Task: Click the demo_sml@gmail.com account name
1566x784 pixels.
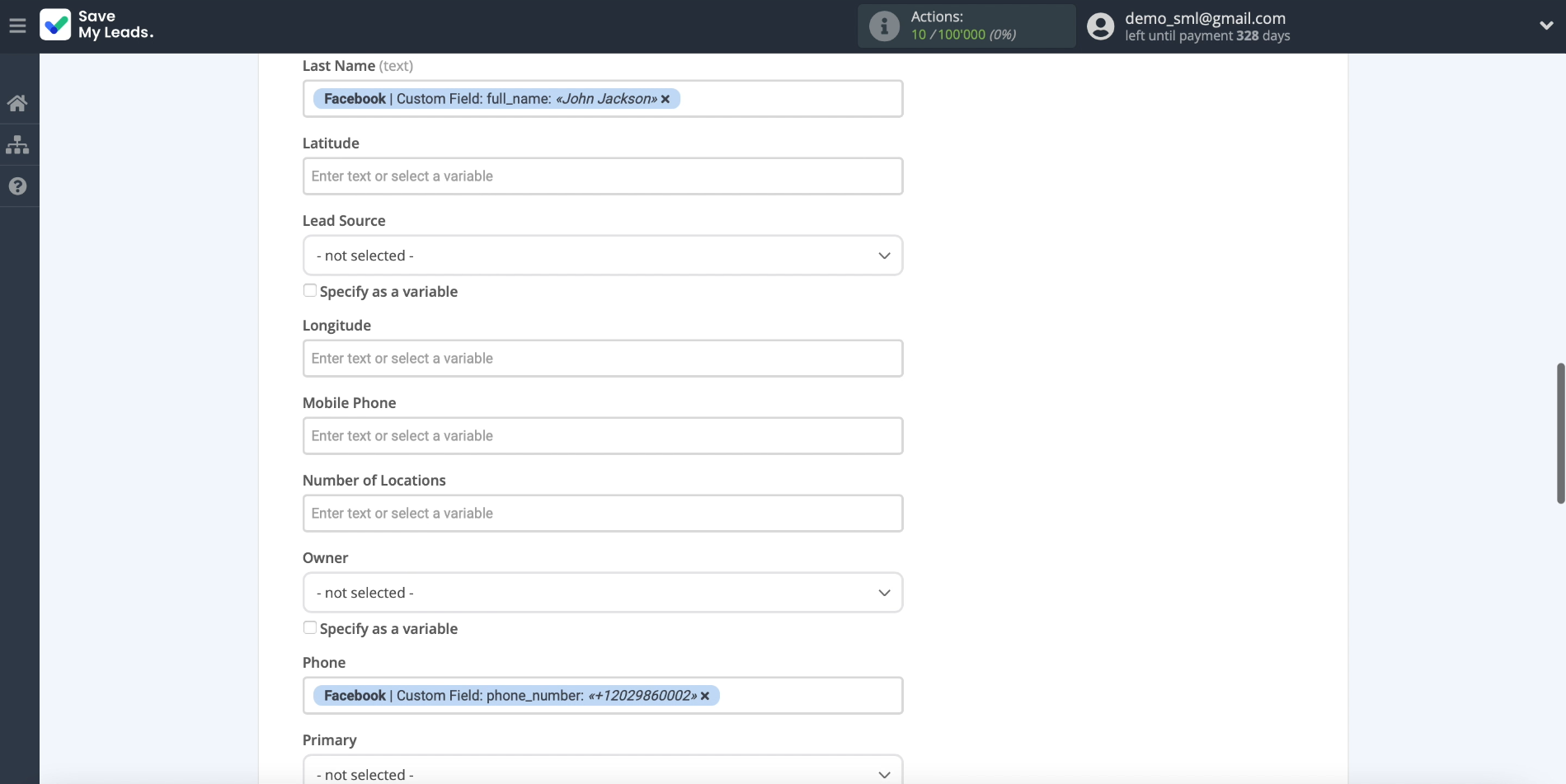Action: coord(1205,18)
